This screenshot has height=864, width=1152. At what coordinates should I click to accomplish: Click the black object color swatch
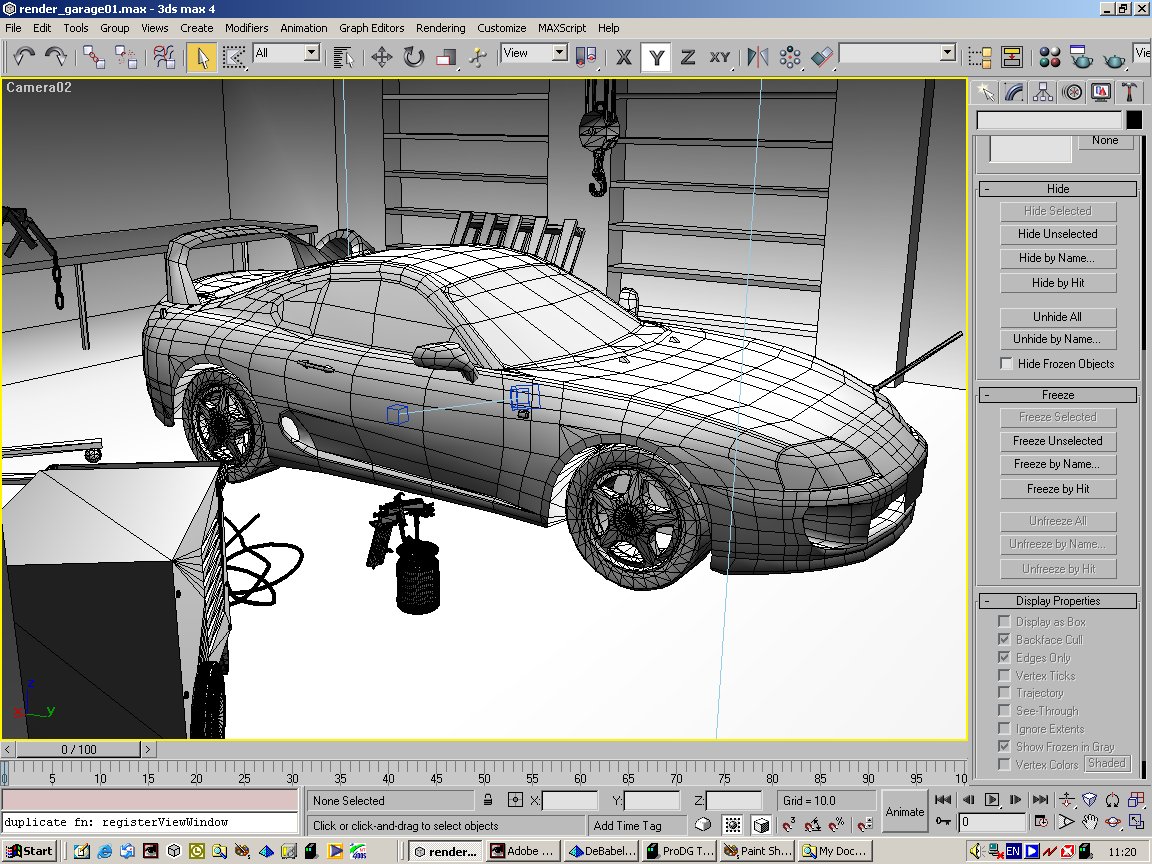[x=1134, y=120]
